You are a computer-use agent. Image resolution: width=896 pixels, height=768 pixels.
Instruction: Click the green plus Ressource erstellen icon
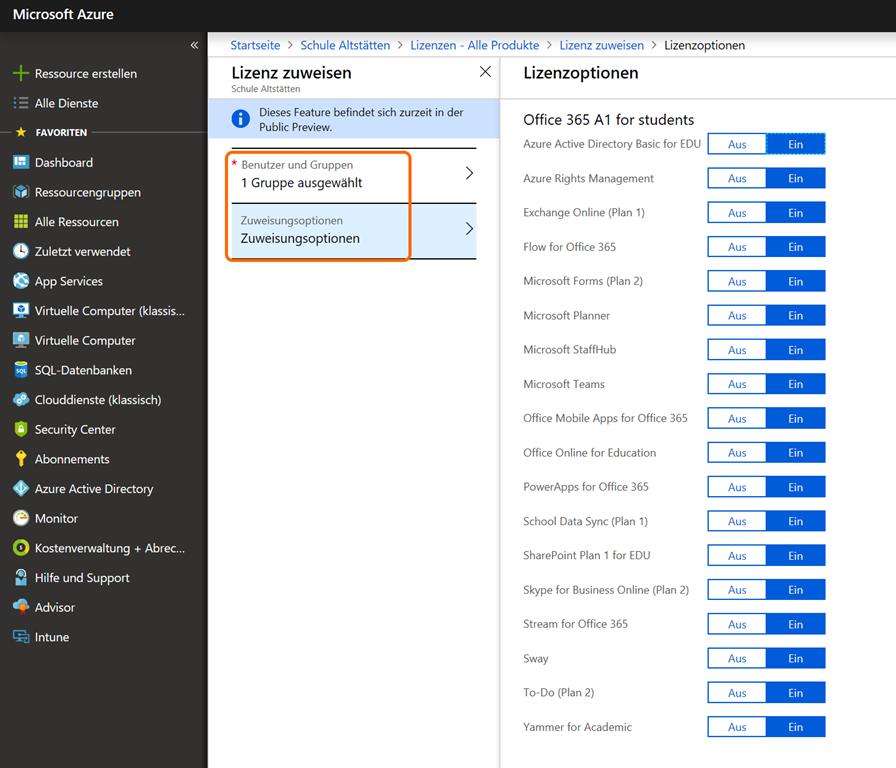pos(21,74)
